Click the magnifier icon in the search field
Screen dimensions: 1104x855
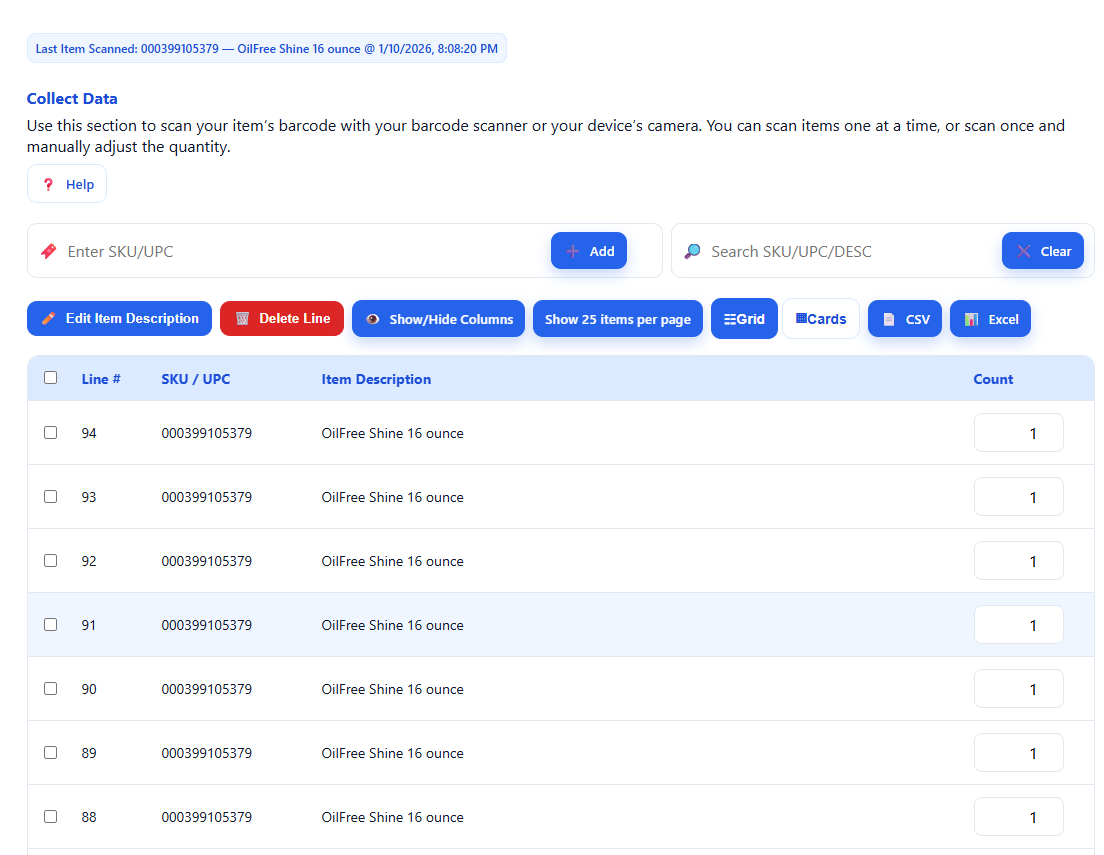692,250
